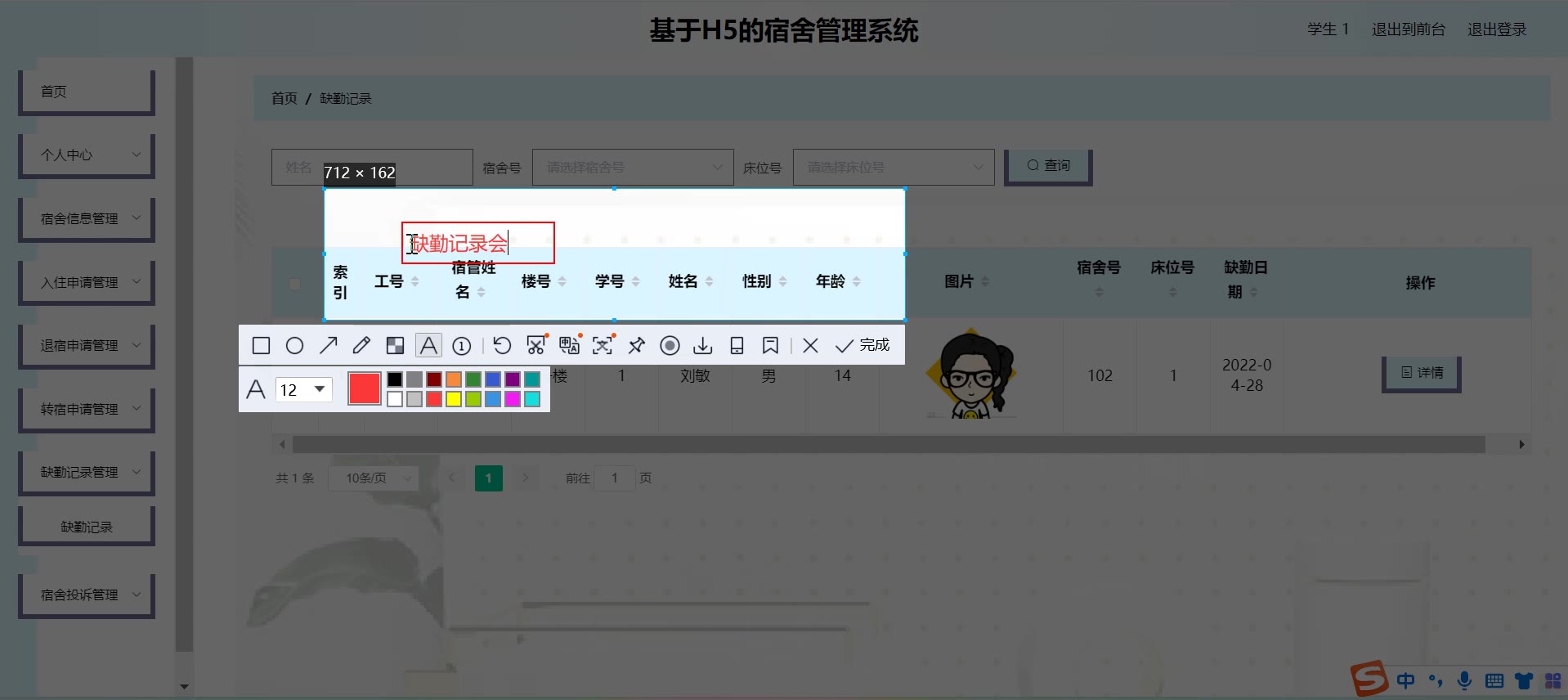Sort the table by 缺勤日期 column
1568x700 pixels.
1253,292
